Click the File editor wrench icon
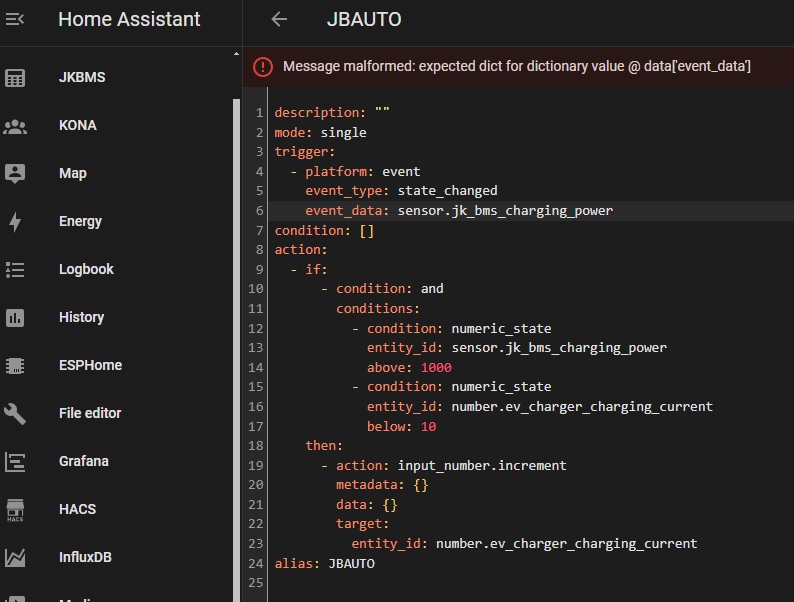The width and height of the screenshot is (794, 602). click(15, 413)
